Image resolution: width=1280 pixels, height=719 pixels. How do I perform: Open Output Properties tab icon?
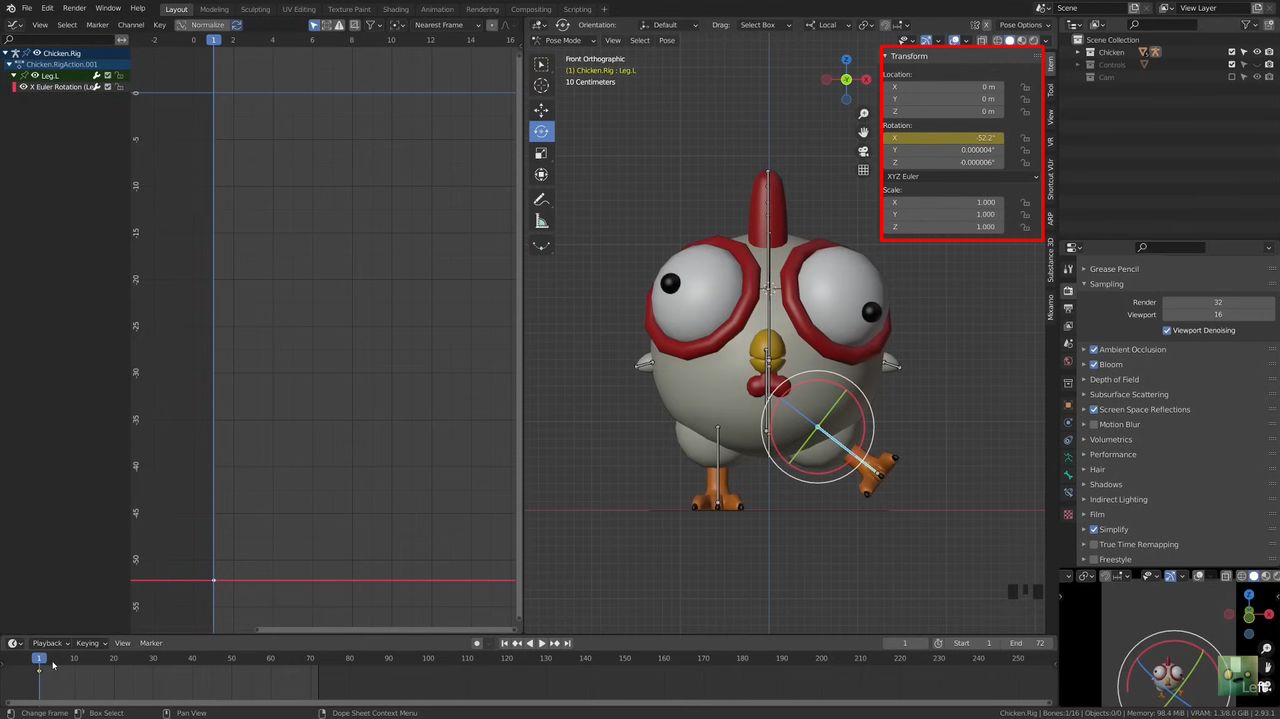click(x=1068, y=309)
